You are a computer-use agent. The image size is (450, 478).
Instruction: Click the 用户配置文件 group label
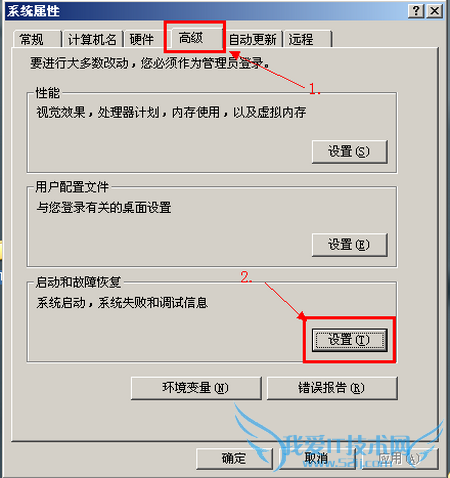72,187
